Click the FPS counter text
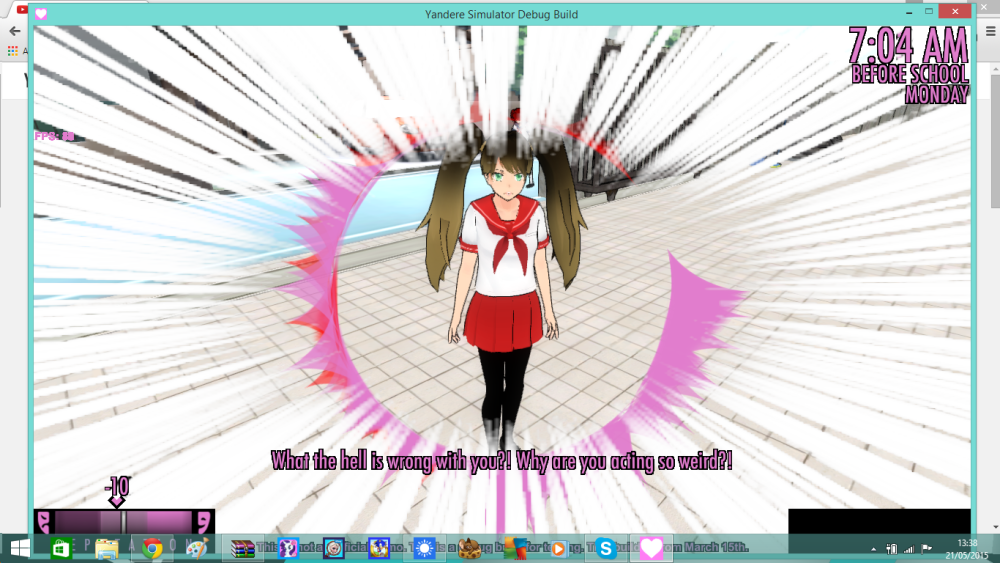Image resolution: width=1000 pixels, height=563 pixels. coord(54,136)
